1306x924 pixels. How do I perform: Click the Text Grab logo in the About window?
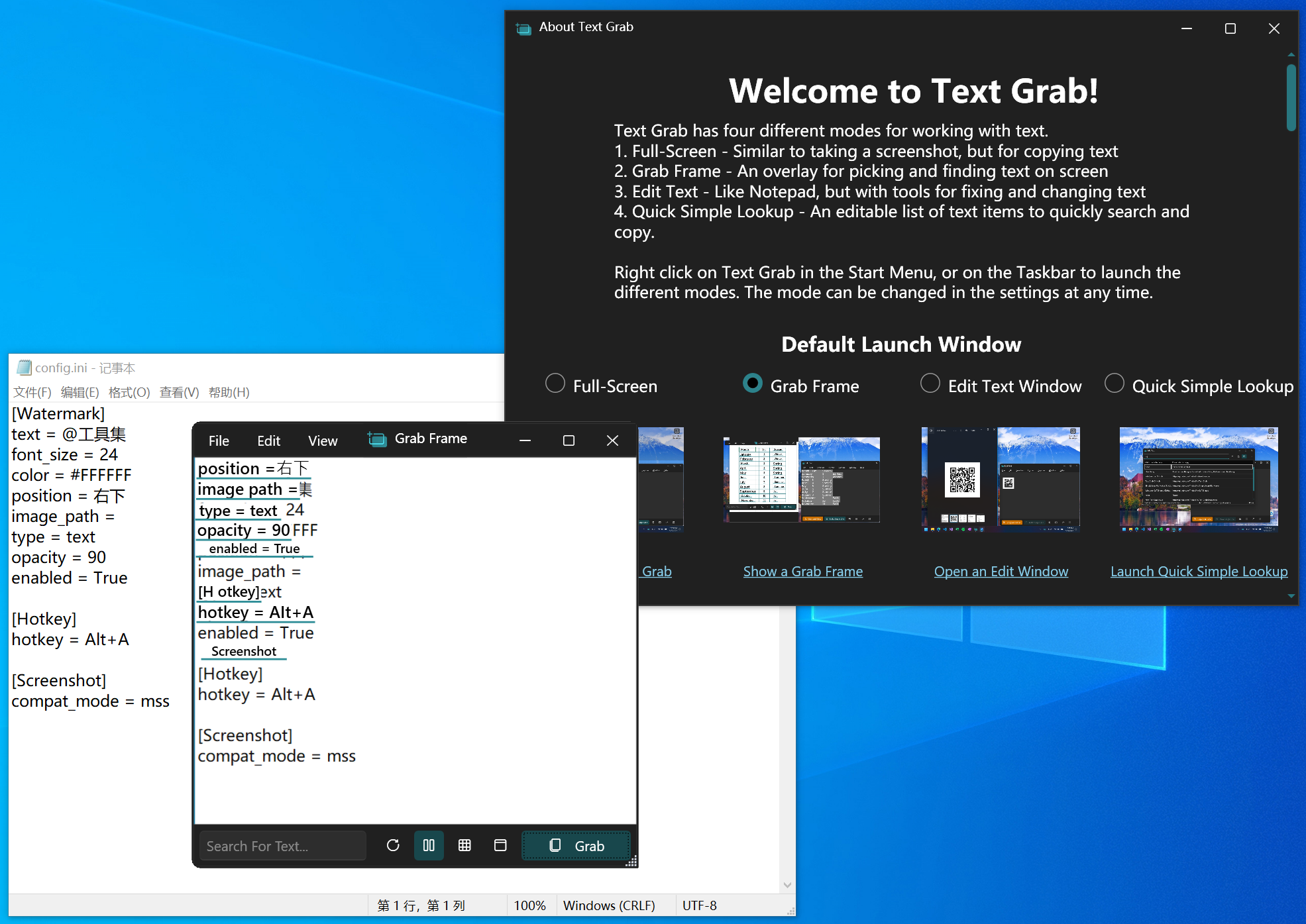[523, 28]
